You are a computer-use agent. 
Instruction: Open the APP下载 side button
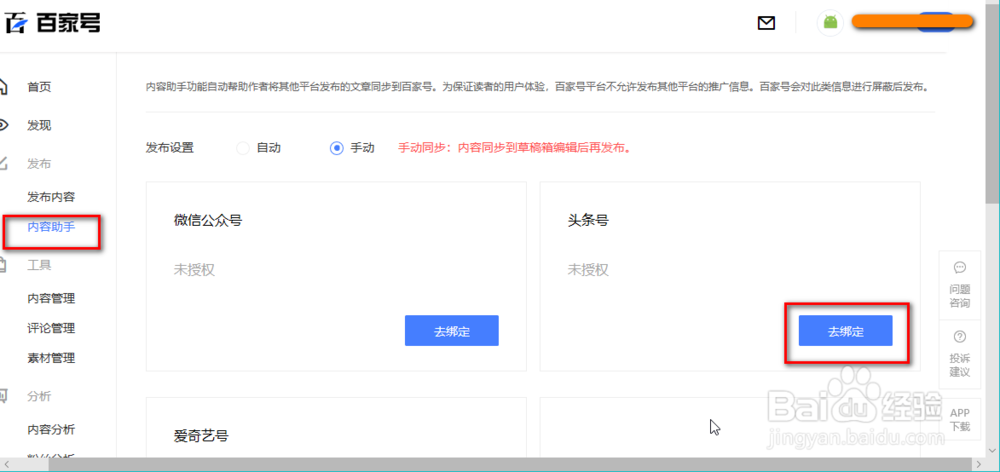point(960,420)
